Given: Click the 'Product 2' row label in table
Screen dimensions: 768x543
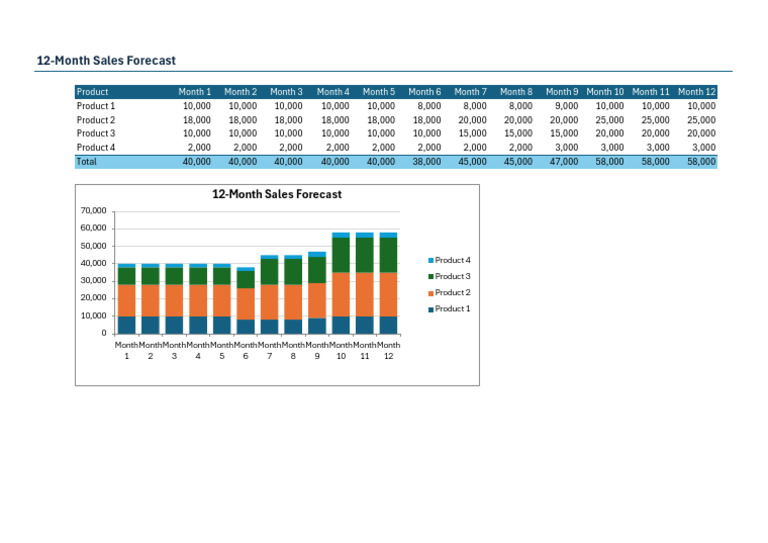Looking at the screenshot, I should click(x=96, y=120).
